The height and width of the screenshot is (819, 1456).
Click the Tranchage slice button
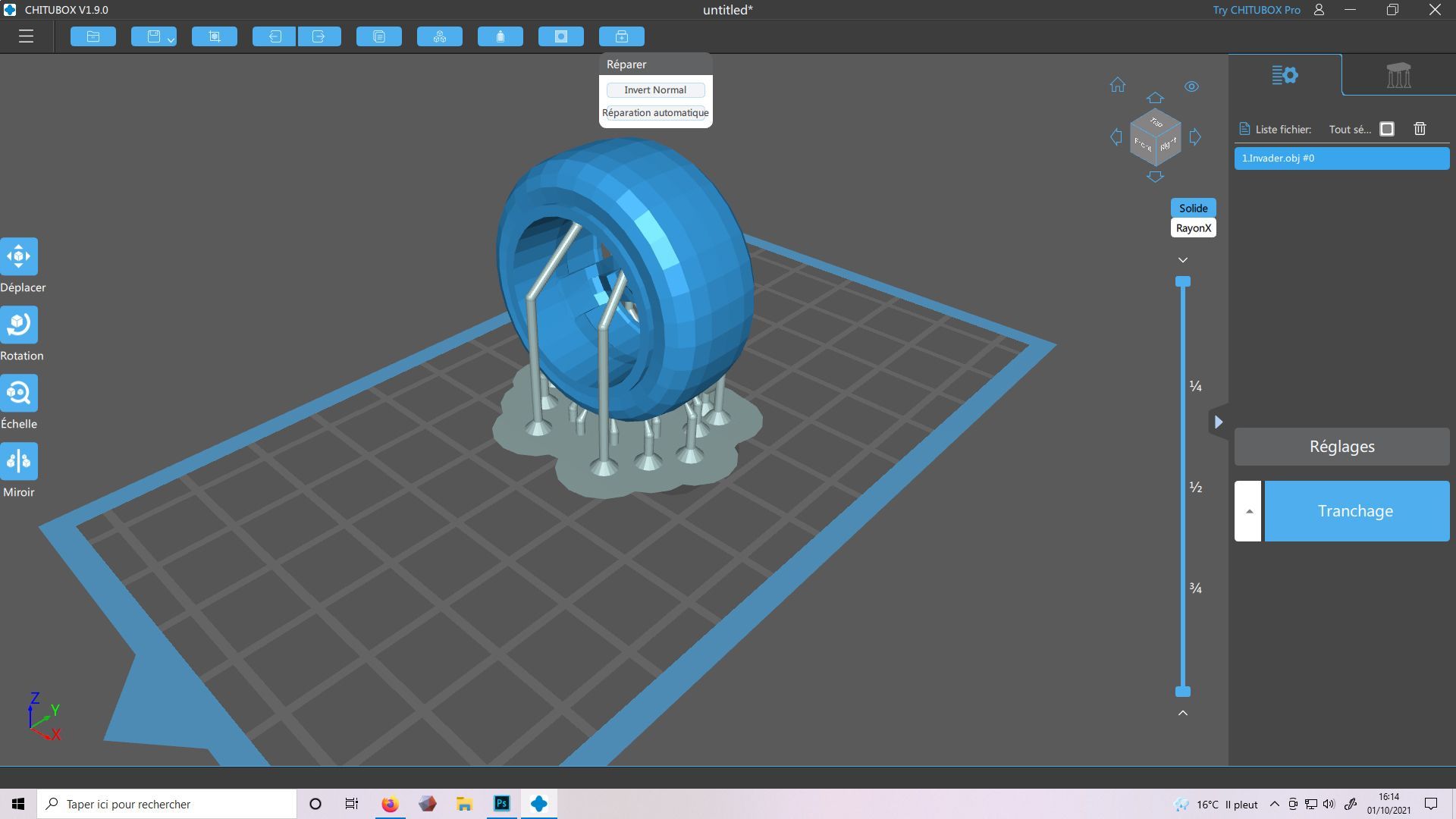[1356, 511]
